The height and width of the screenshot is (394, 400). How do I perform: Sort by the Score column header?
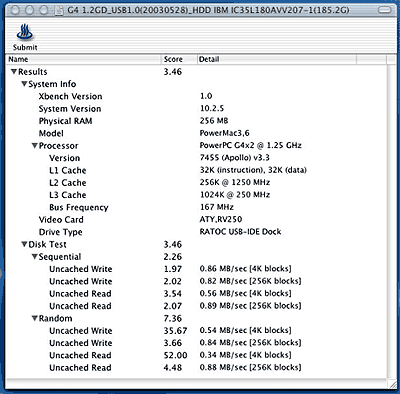(x=179, y=59)
